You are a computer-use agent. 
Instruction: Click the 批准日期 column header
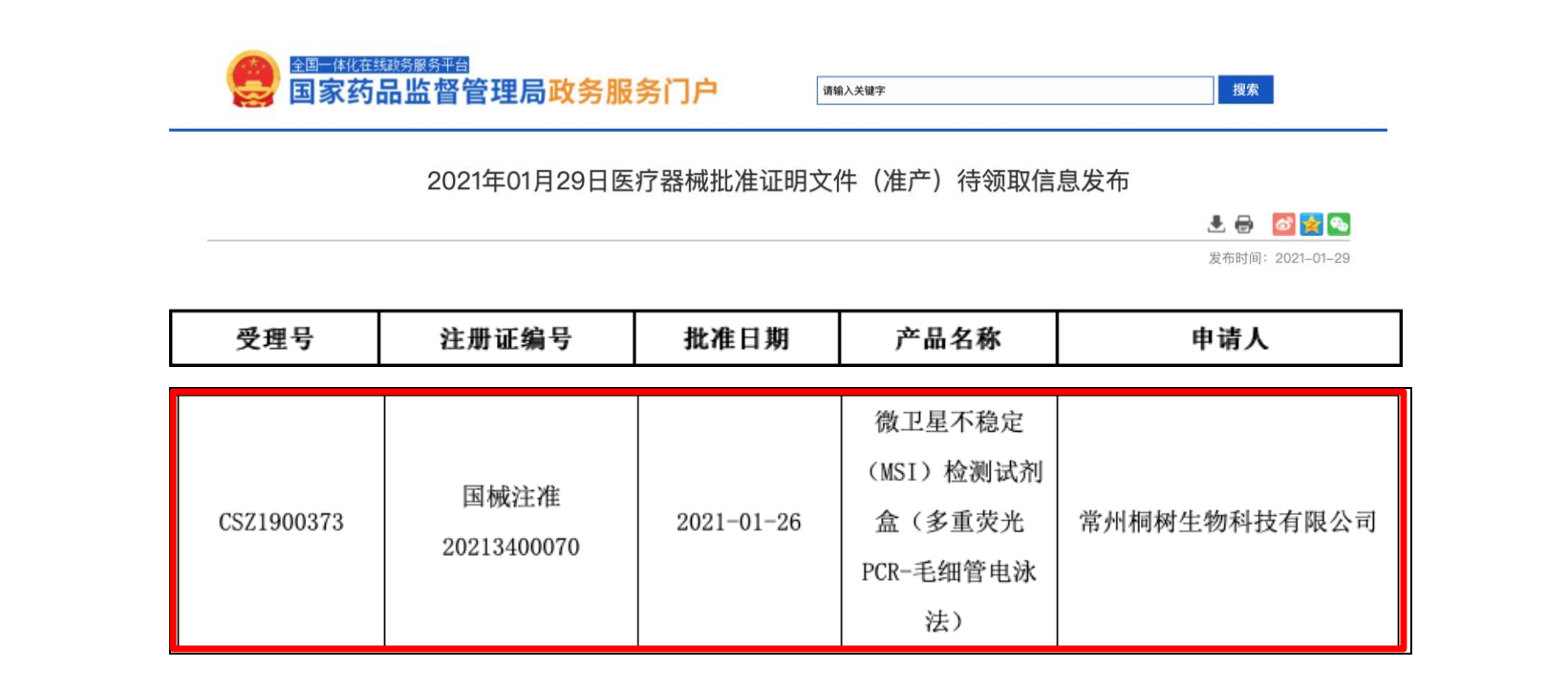737,338
